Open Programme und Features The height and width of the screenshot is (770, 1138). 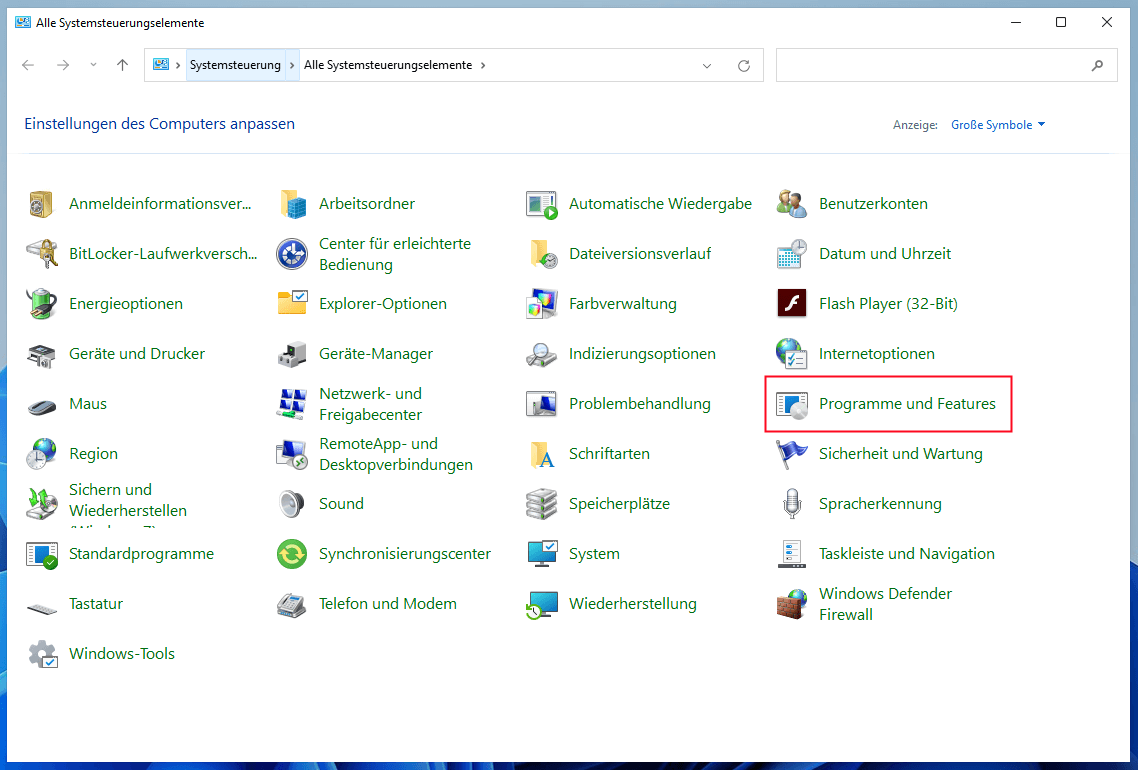tap(907, 404)
